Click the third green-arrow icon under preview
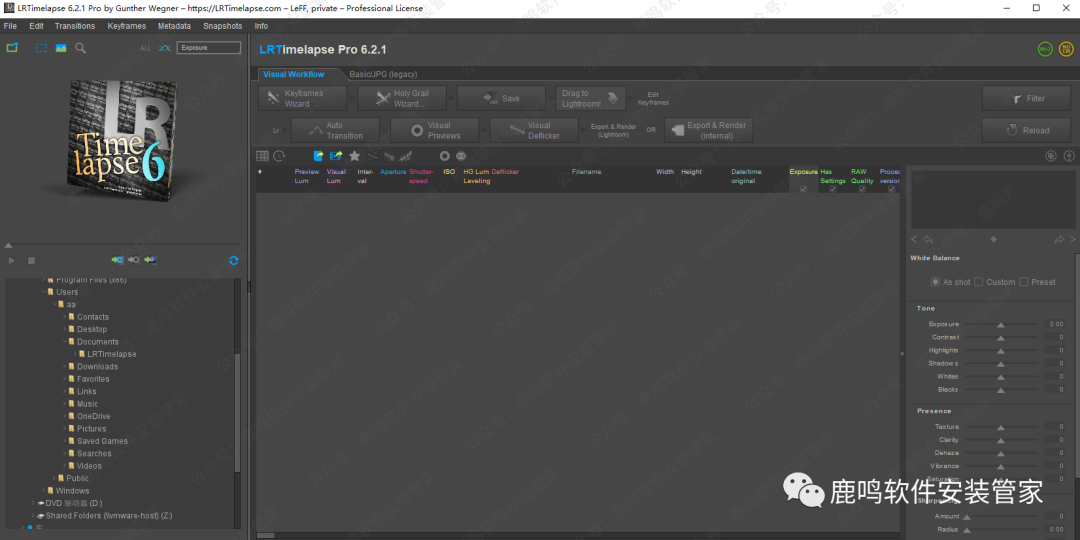The width and height of the screenshot is (1080, 540). coord(151,260)
